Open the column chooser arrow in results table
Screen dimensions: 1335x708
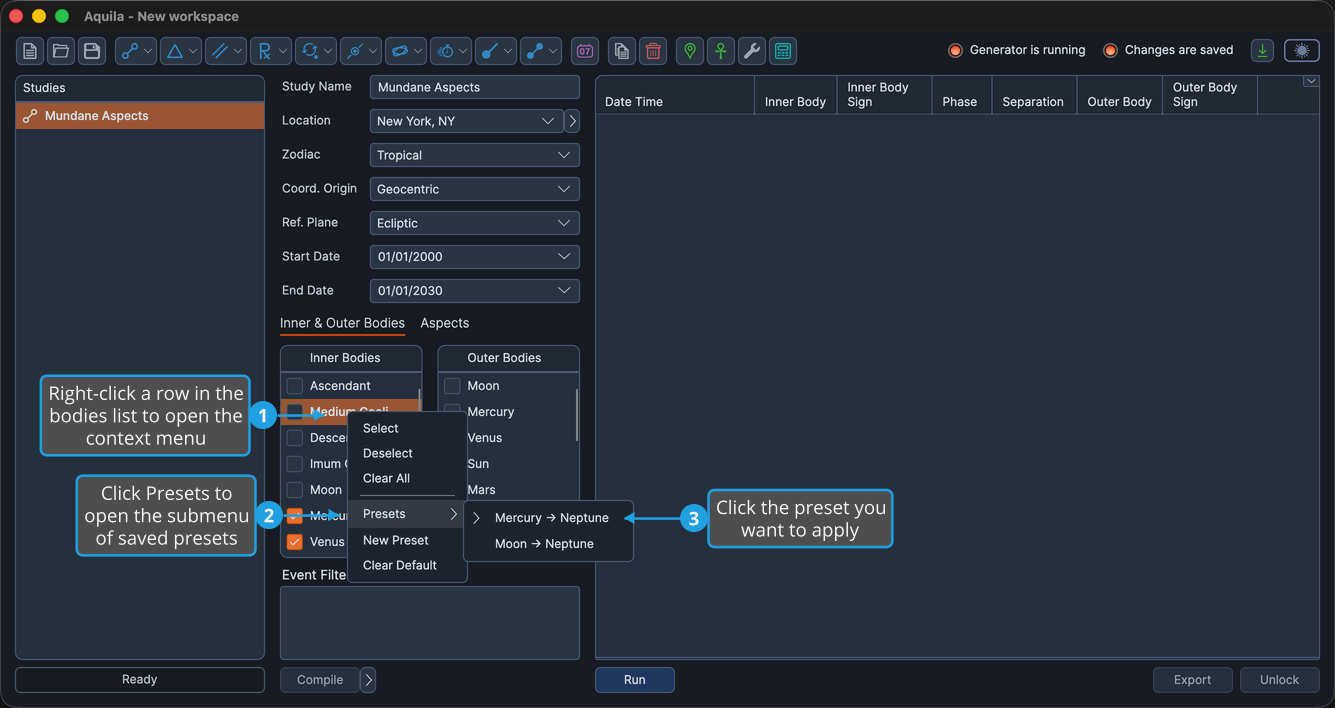pyautogui.click(x=1311, y=82)
